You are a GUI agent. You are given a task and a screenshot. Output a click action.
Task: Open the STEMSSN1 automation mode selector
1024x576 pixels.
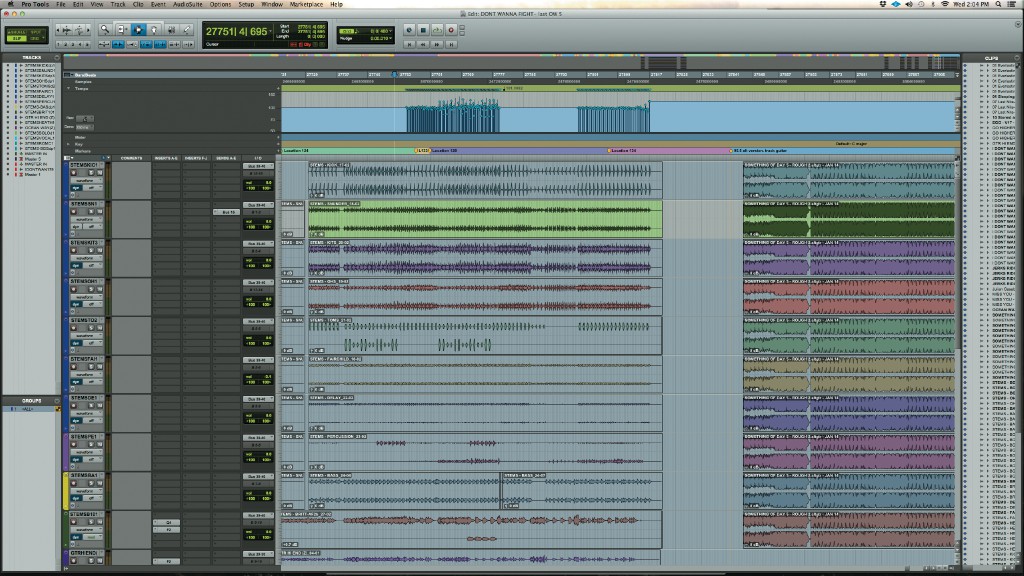click(x=92, y=227)
